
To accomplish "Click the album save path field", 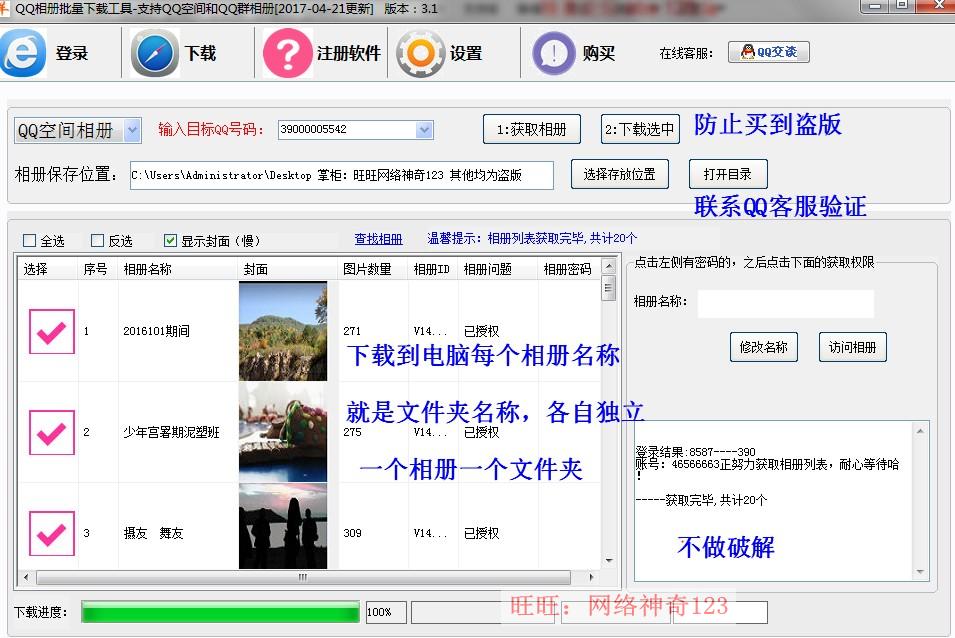I will coord(342,175).
